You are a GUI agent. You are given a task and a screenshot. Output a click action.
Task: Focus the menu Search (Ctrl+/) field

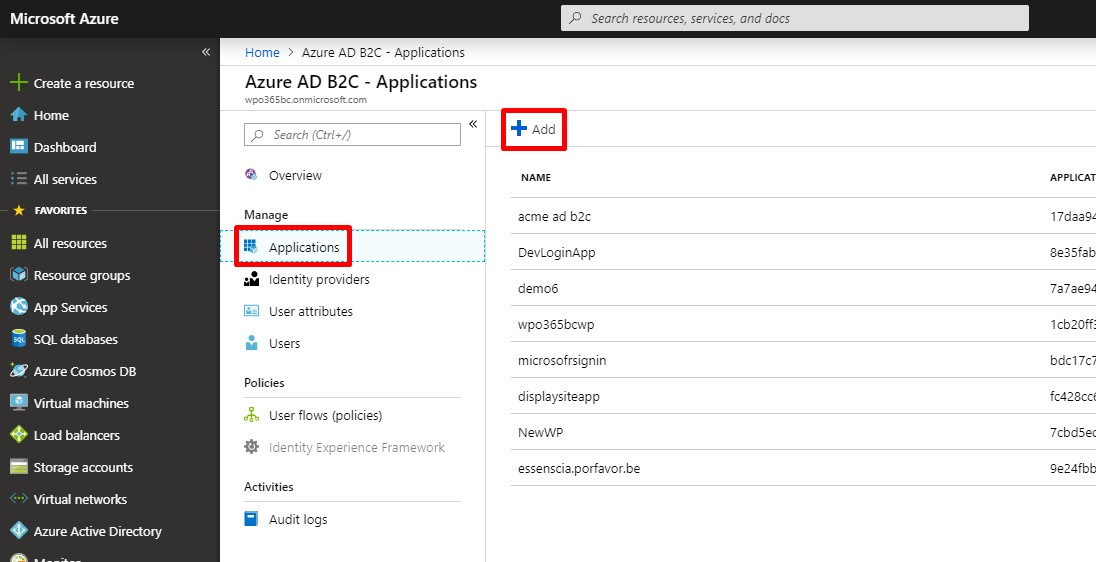pyautogui.click(x=352, y=135)
